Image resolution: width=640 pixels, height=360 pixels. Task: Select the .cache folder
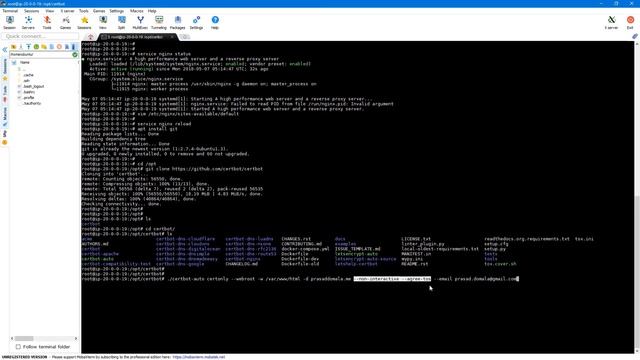pyautogui.click(x=28, y=75)
